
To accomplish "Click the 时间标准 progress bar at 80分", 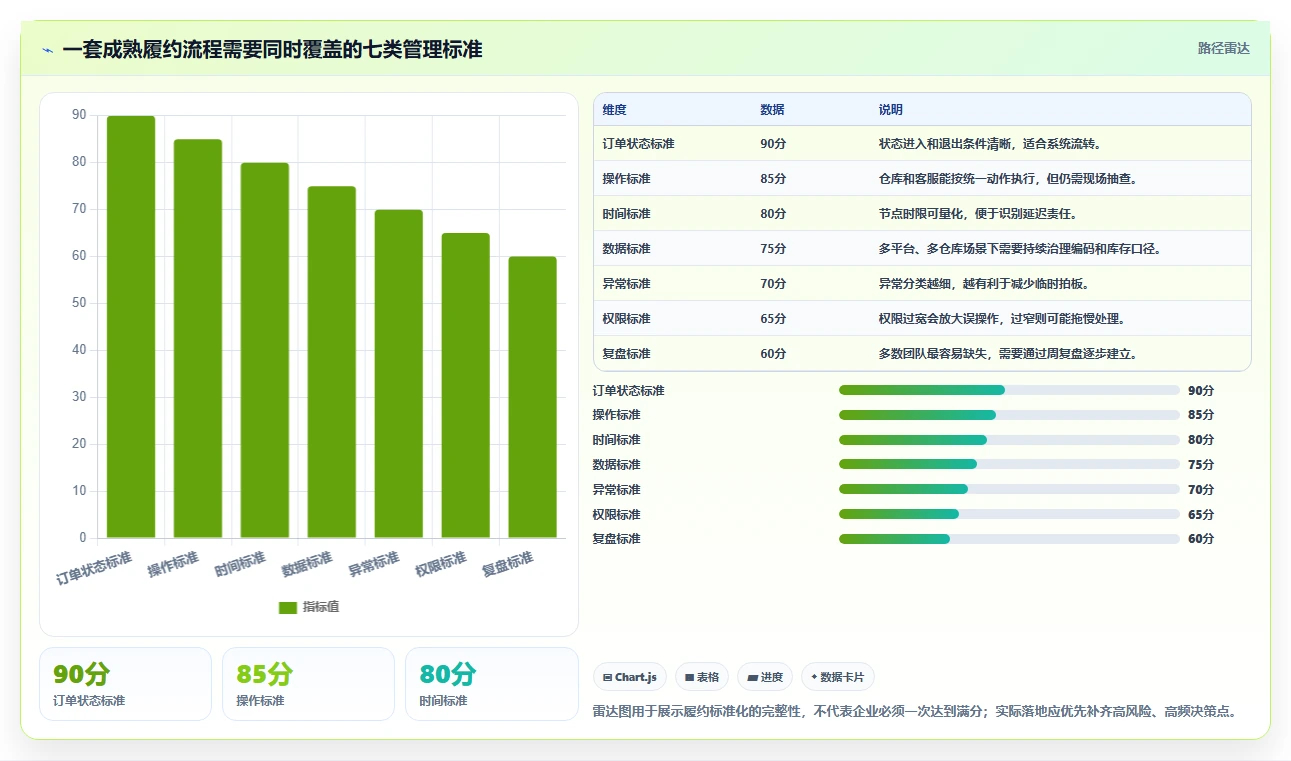I will point(1010,440).
